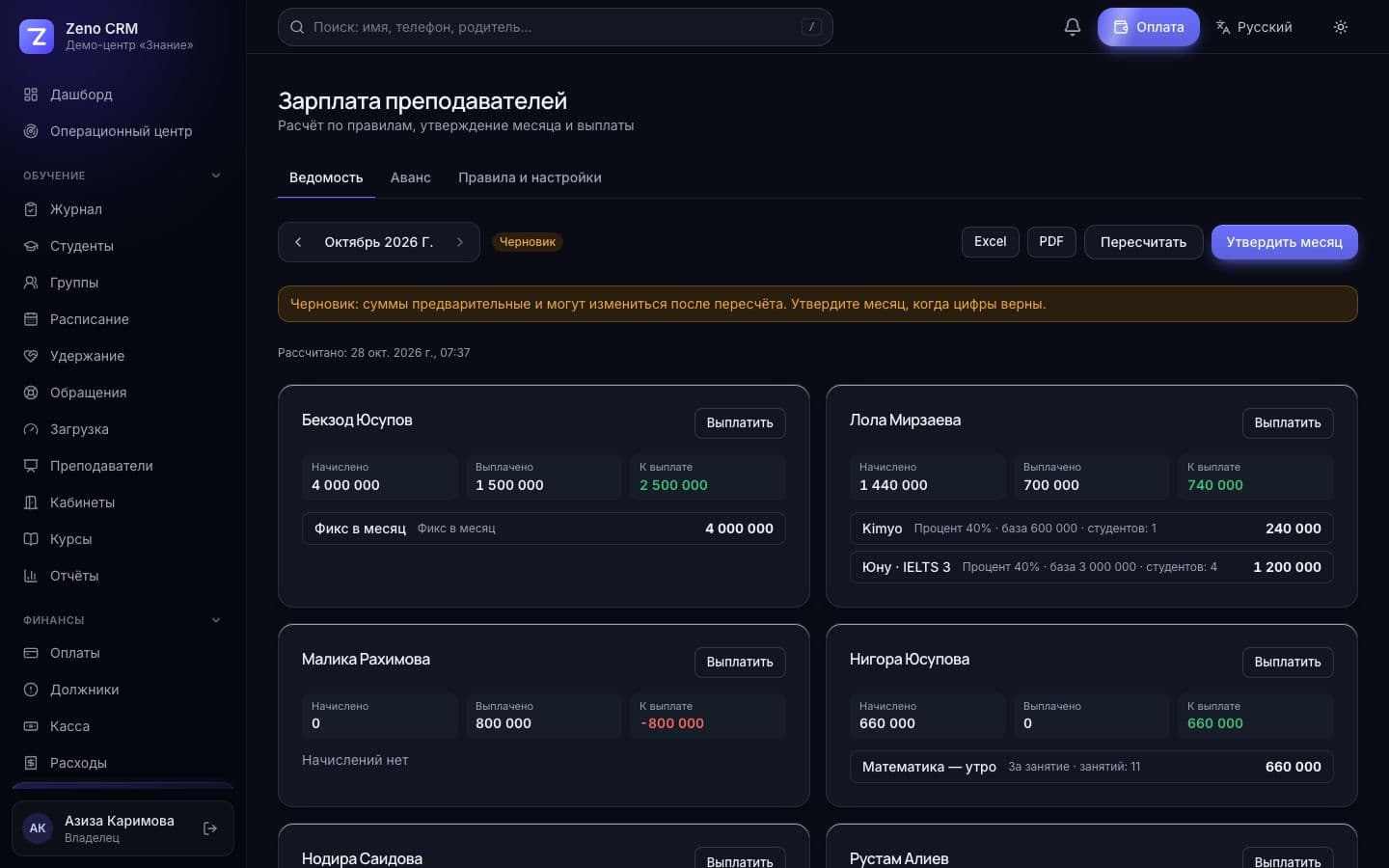Click Выплатить for Нигора Юсупова
Image resolution: width=1389 pixels, height=868 pixels.
(1288, 662)
